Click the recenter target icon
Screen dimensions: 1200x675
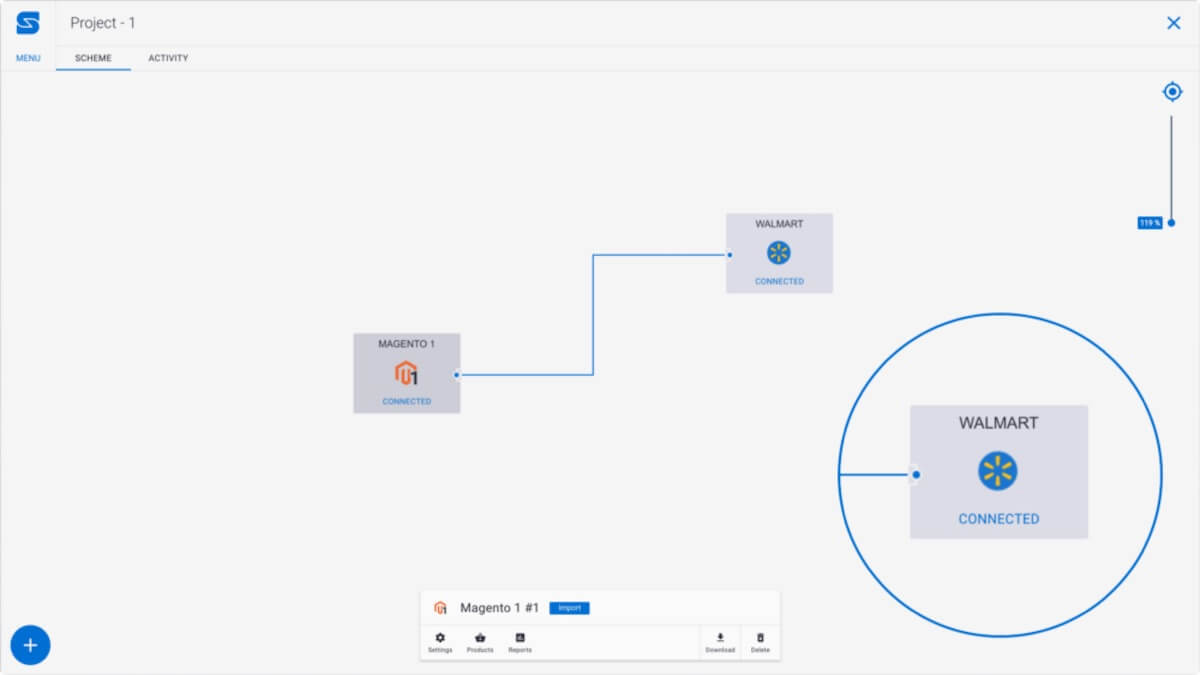click(x=1172, y=92)
